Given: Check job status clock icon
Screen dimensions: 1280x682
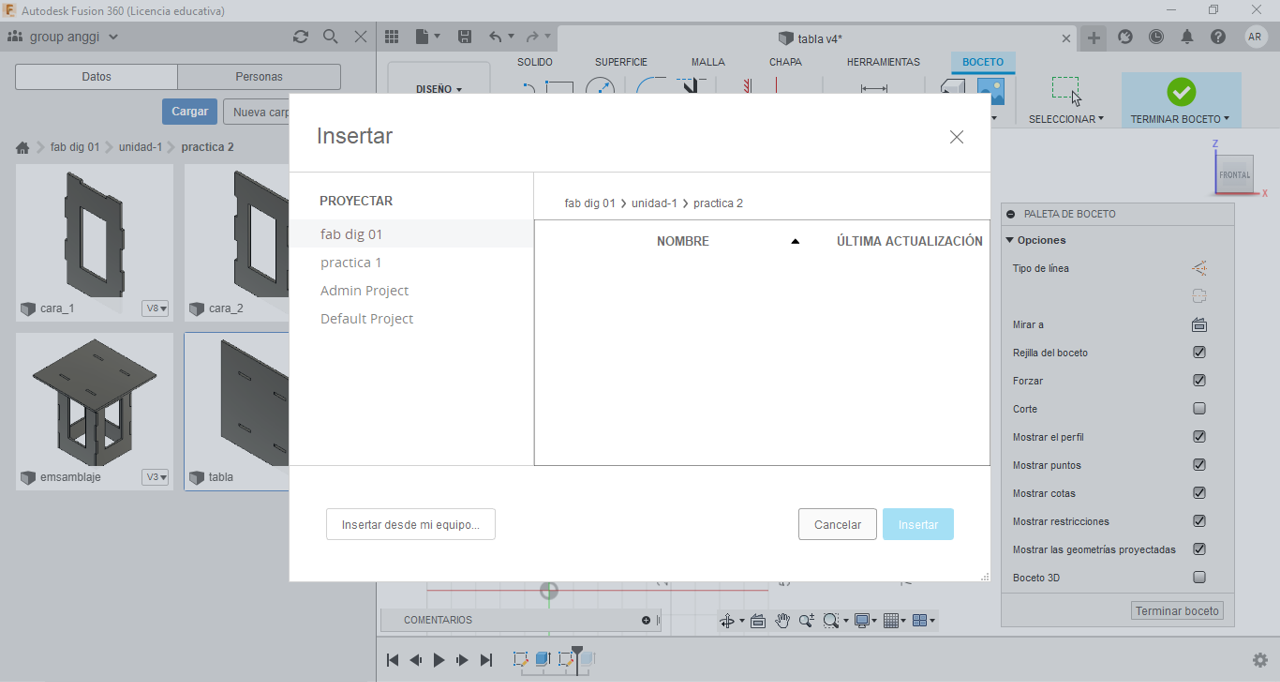Looking at the screenshot, I should tap(1157, 37).
